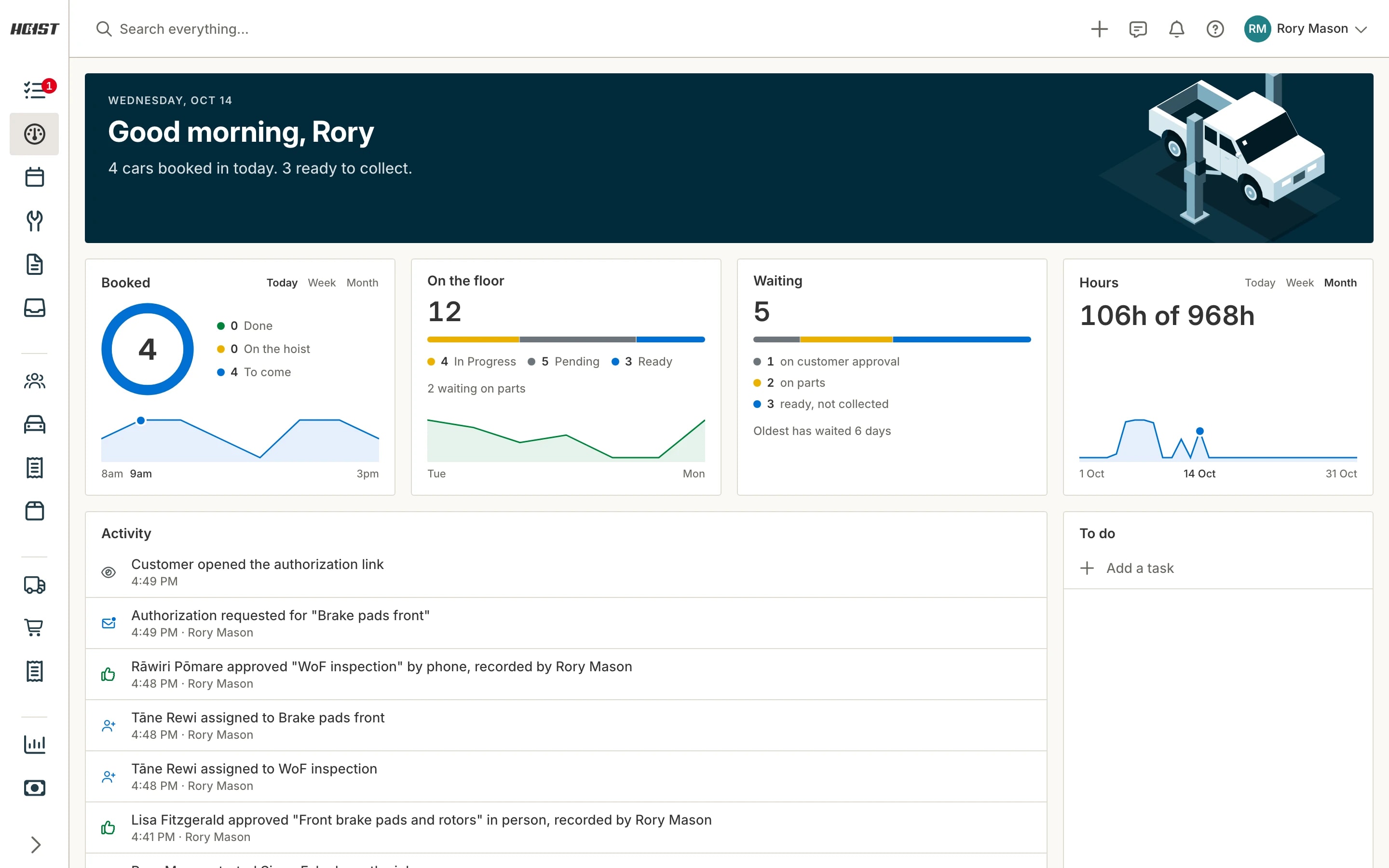1389x868 pixels.
Task: Select the Hours card's Month tab
Action: point(1340,283)
